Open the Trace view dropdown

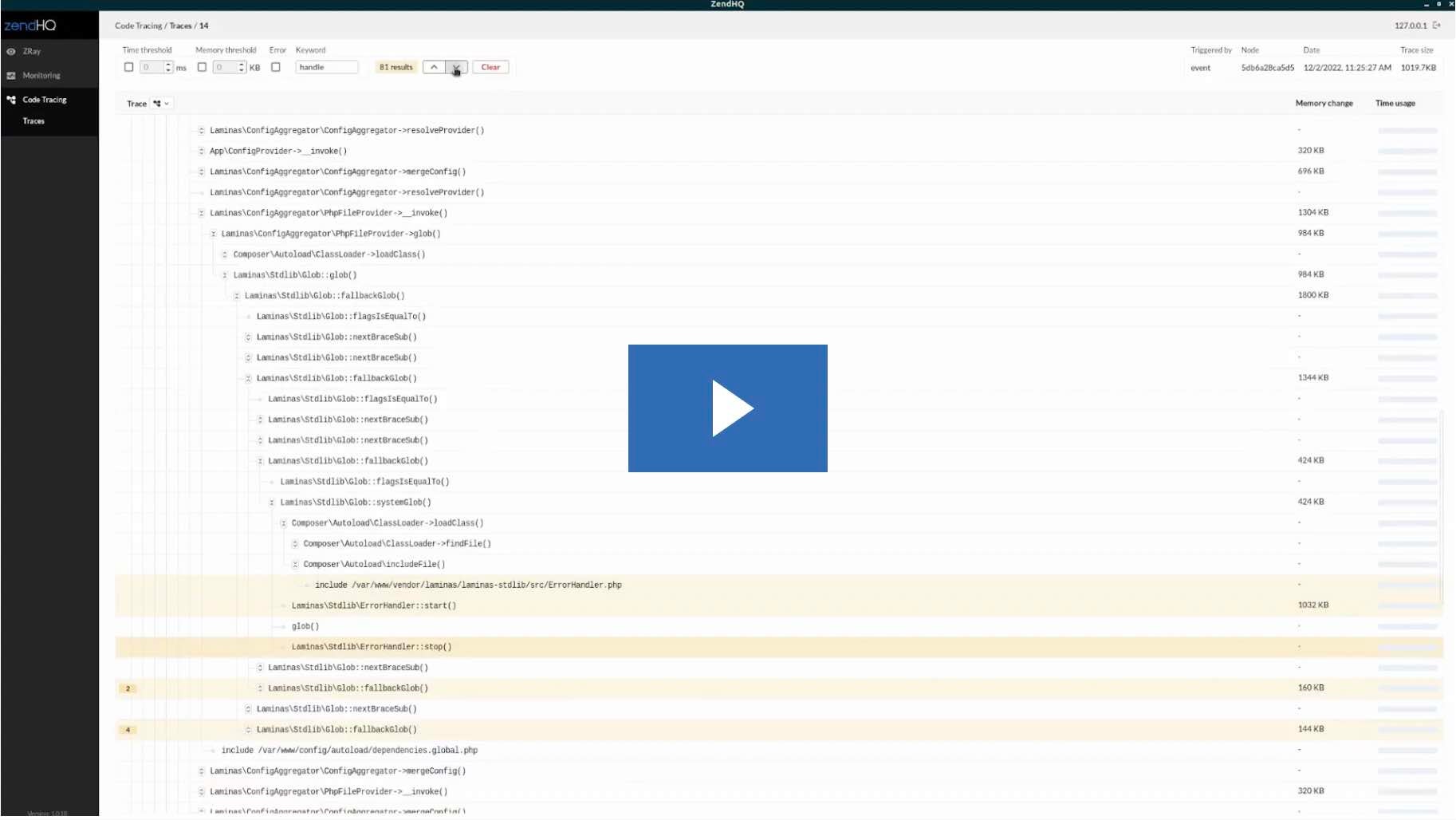[x=160, y=104]
